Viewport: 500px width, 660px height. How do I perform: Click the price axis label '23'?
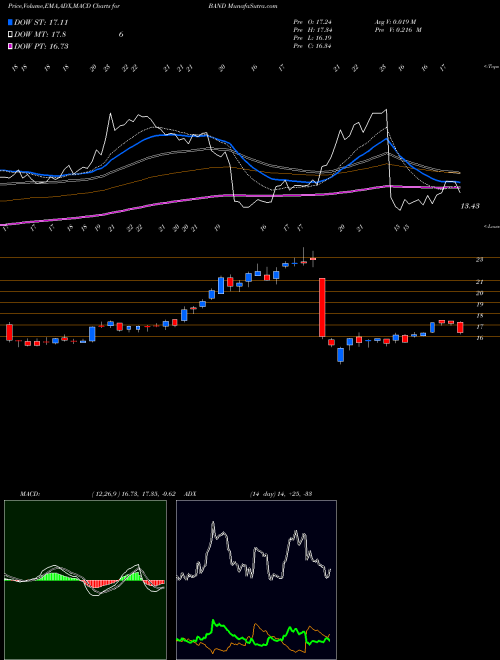[479, 260]
